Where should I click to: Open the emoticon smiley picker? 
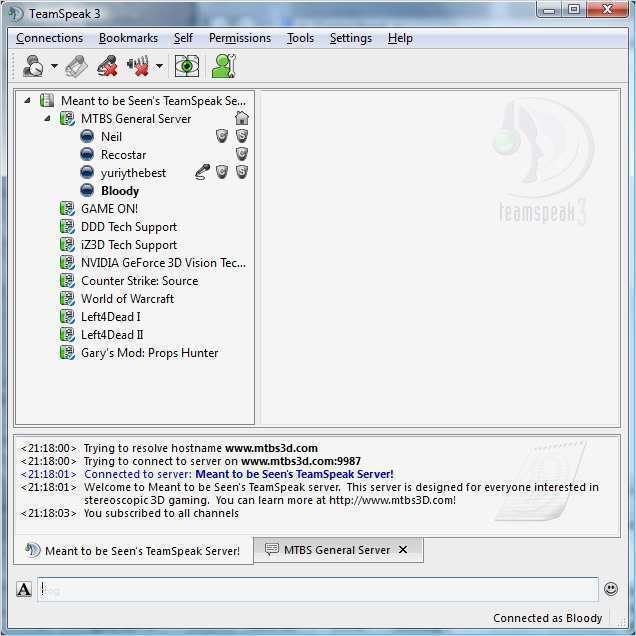(x=610, y=589)
